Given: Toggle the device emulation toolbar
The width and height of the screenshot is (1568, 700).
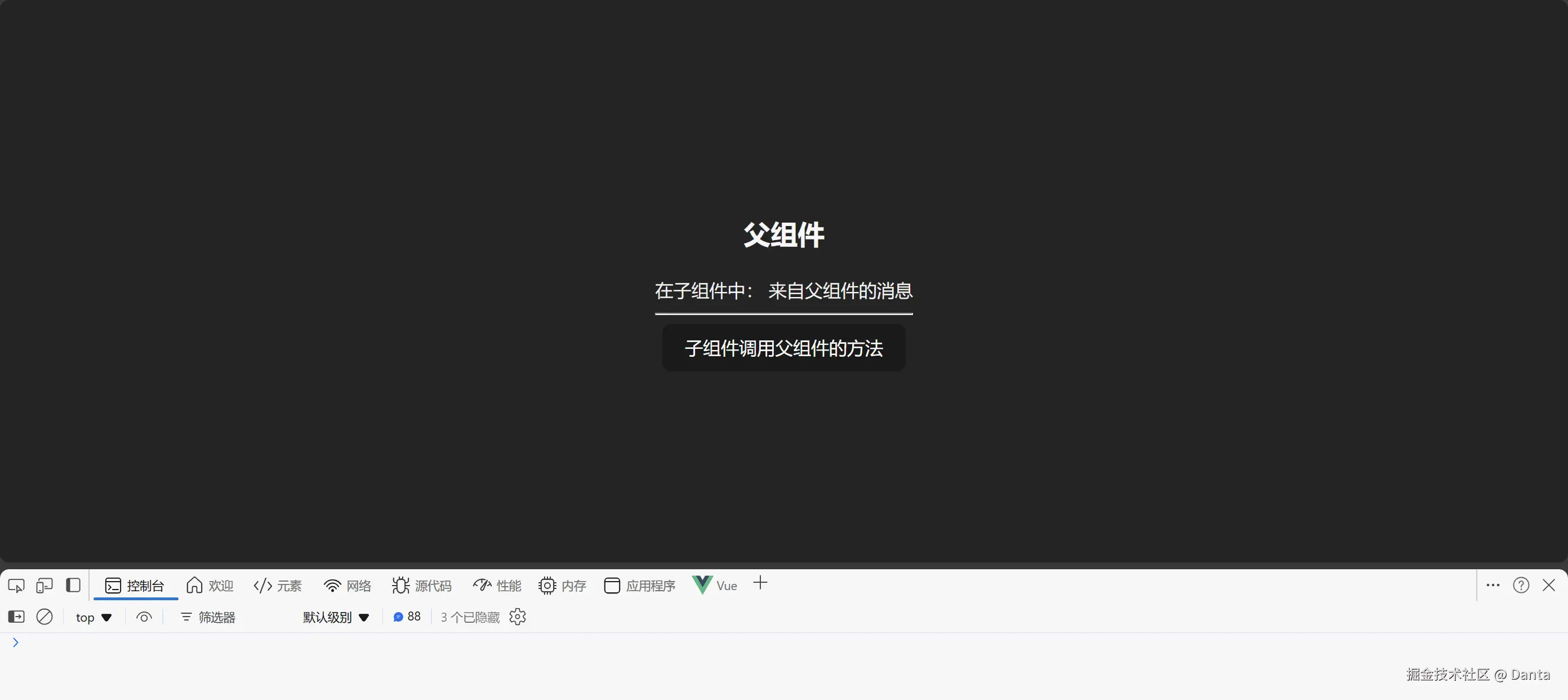Looking at the screenshot, I should pyautogui.click(x=44, y=585).
